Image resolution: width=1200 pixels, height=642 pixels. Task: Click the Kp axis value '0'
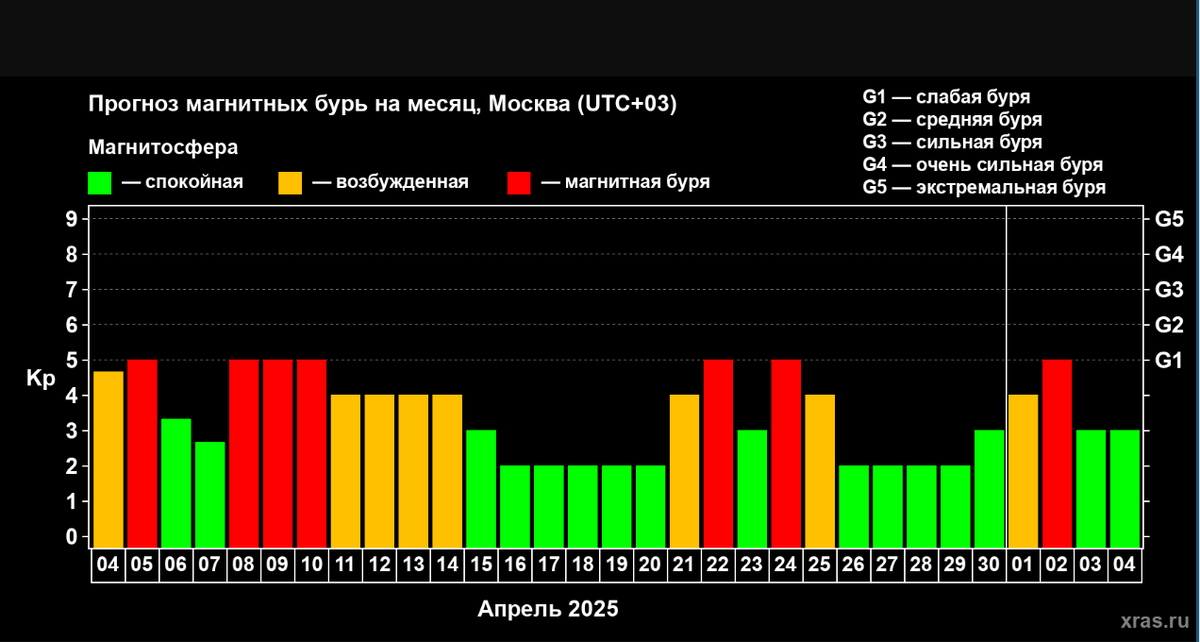[x=71, y=537]
